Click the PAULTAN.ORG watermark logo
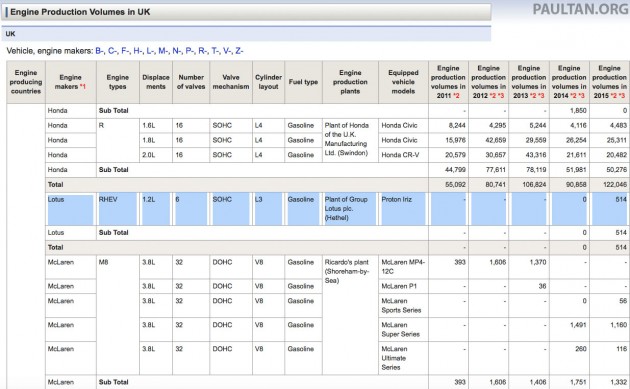630x389 pixels. point(580,9)
